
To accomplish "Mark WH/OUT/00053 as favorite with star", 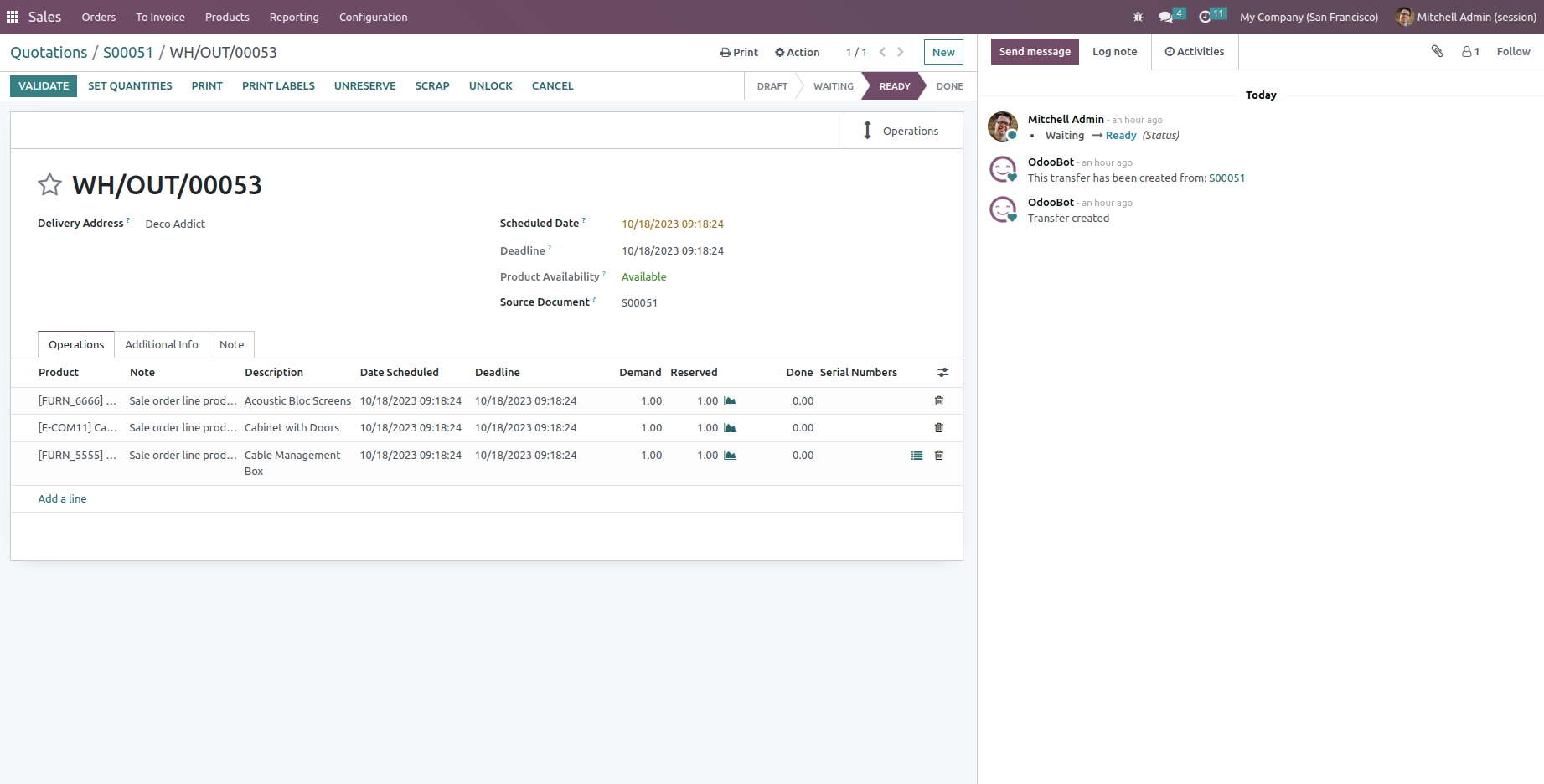I will coord(50,184).
